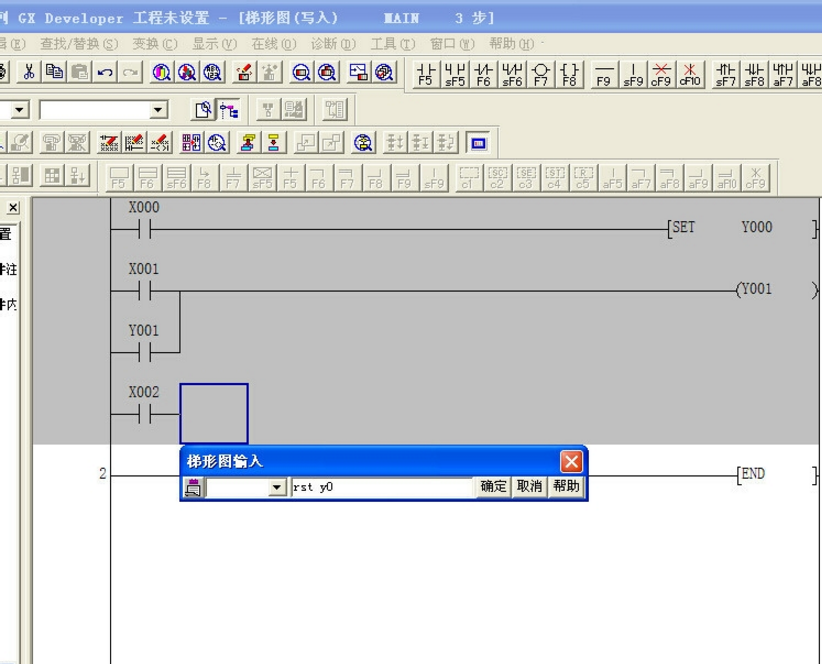
Task: Expand the dropdown in ladder input dialog
Action: click(x=278, y=487)
